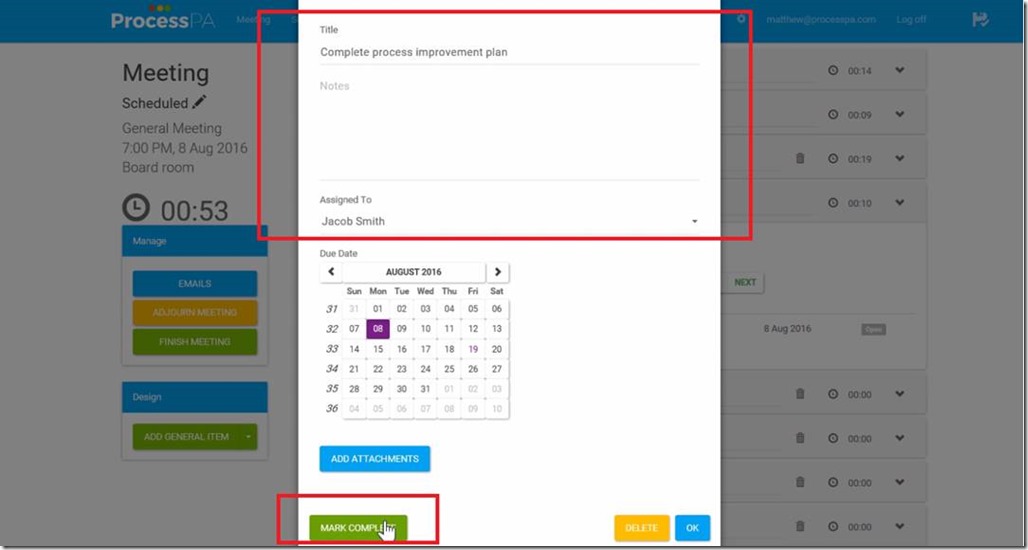The width and height of the screenshot is (1028, 550).
Task: Click the large meeting timer clock icon
Action: (x=136, y=208)
